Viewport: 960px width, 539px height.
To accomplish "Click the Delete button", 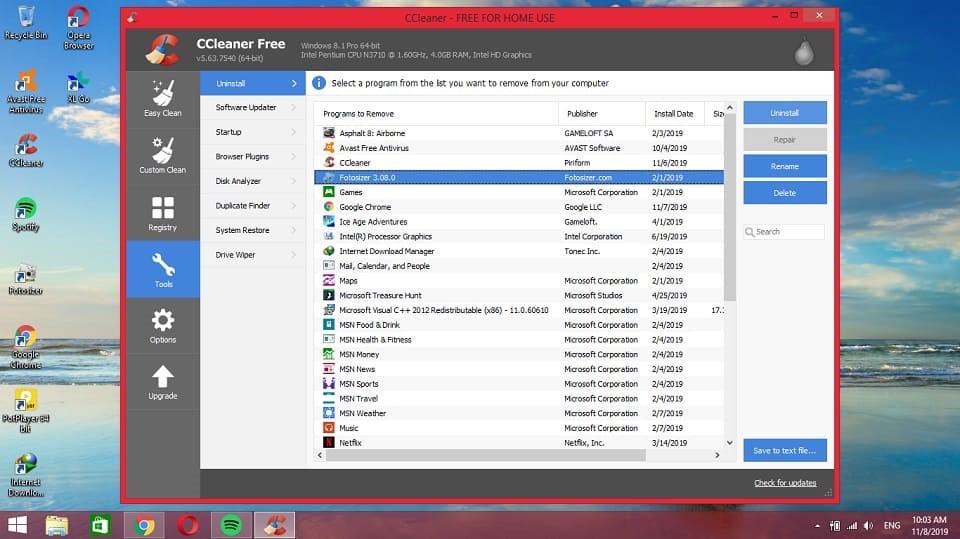I will click(x=785, y=193).
